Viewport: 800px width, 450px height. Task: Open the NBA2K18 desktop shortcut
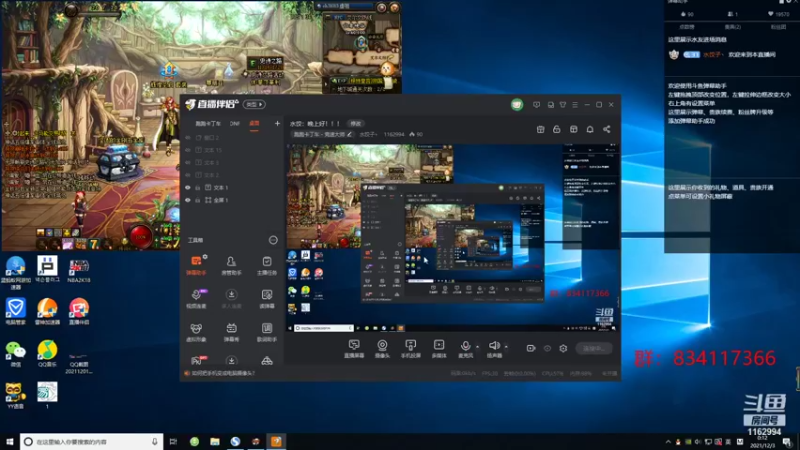(x=79, y=270)
